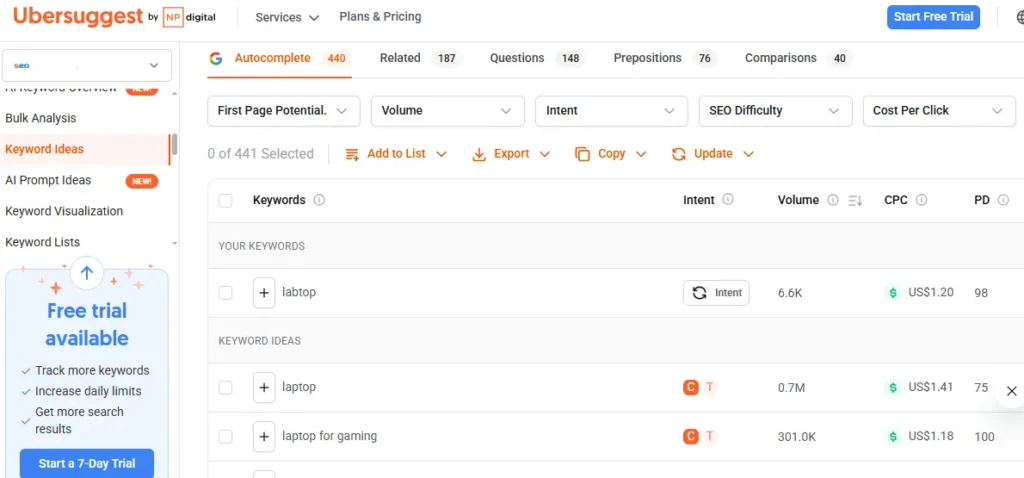This screenshot has height=478, width=1024.
Task: Open the globe language selector
Action: pyautogui.click(x=1019, y=17)
